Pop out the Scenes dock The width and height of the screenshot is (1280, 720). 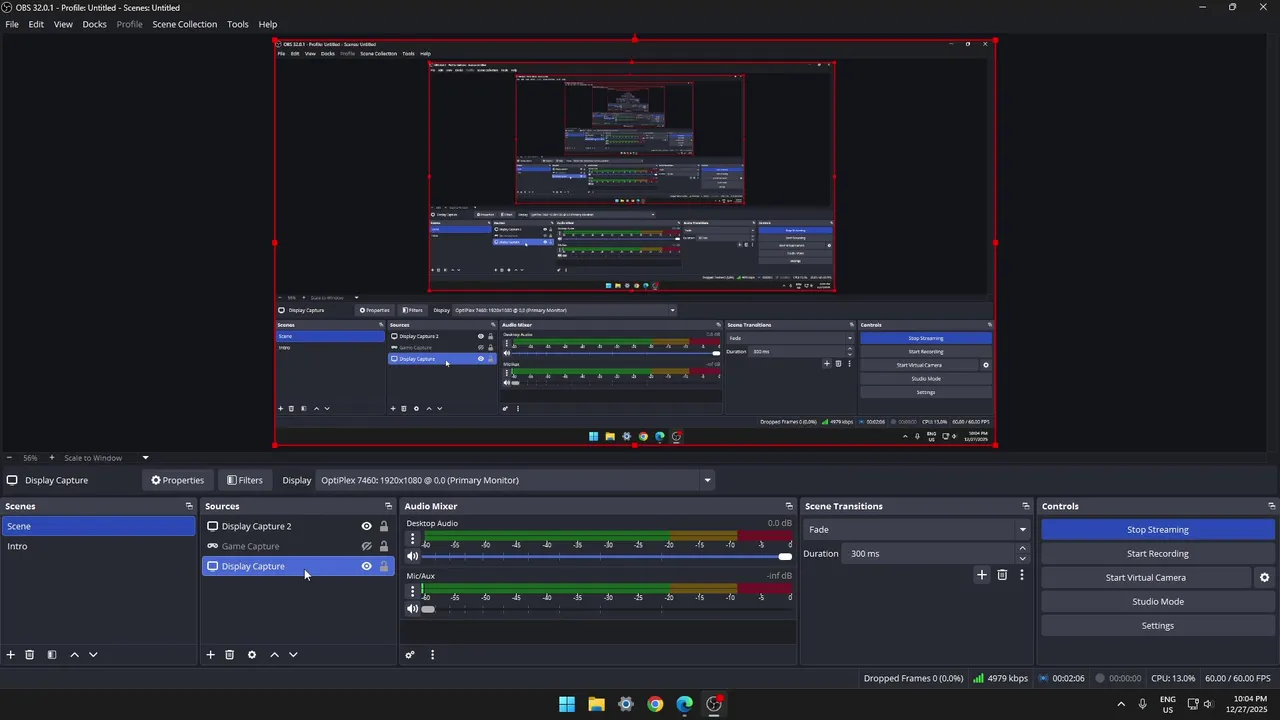(x=189, y=506)
